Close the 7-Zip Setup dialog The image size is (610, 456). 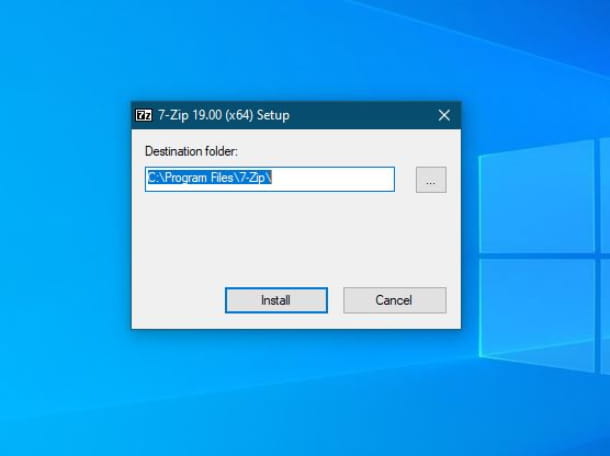(444, 115)
